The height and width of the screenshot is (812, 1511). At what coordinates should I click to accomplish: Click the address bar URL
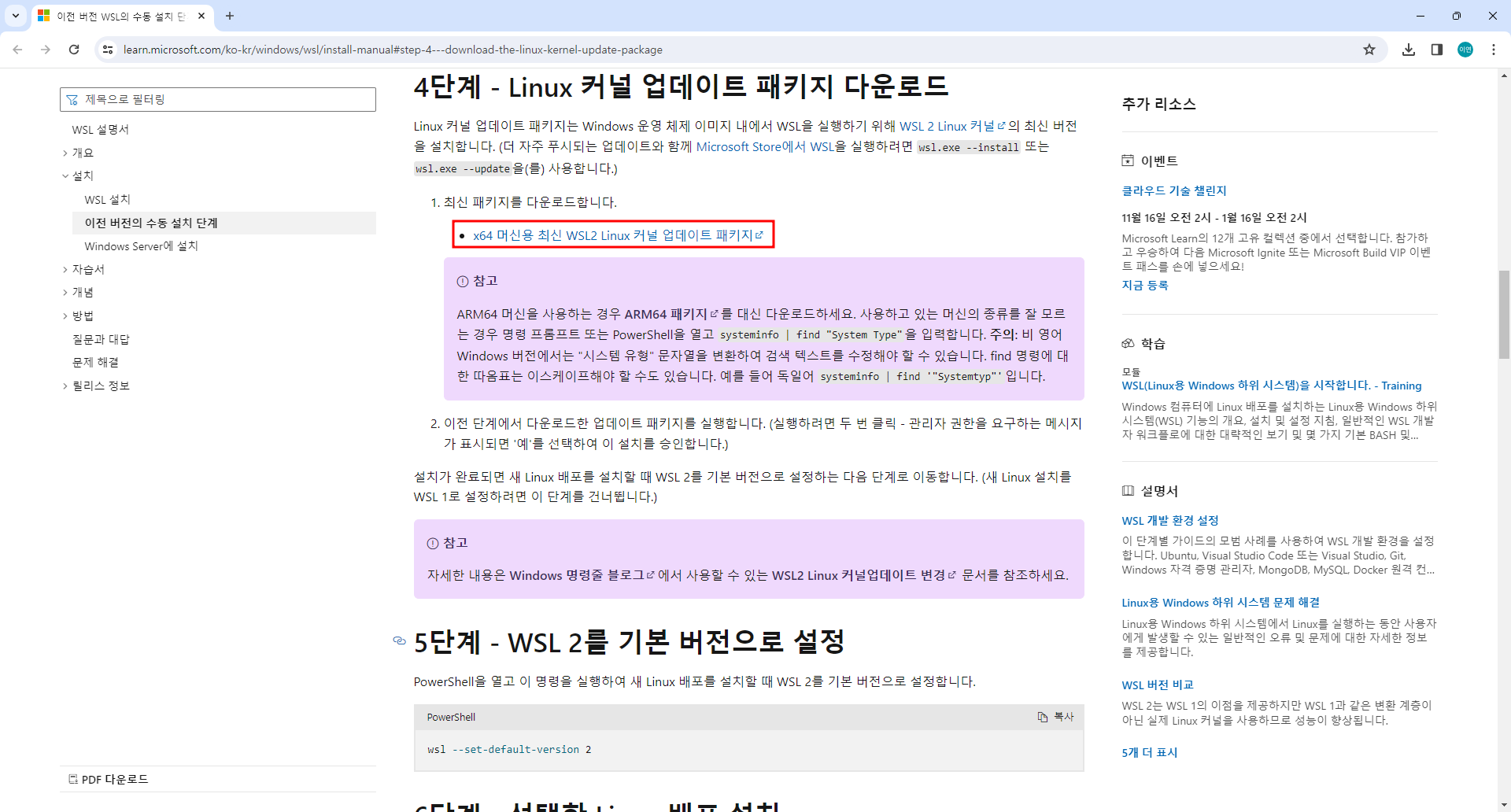pos(393,50)
